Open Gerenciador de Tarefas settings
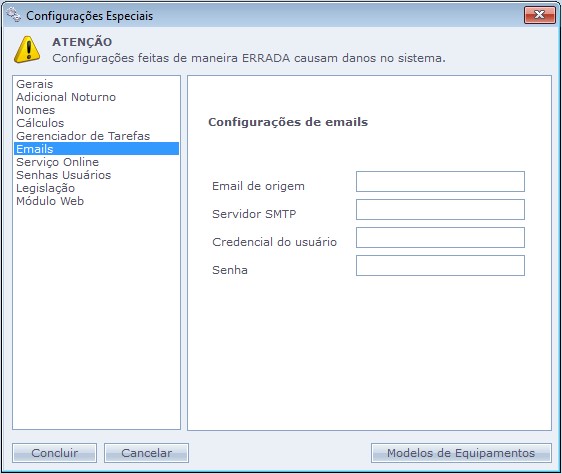The image size is (562, 474). 83,136
